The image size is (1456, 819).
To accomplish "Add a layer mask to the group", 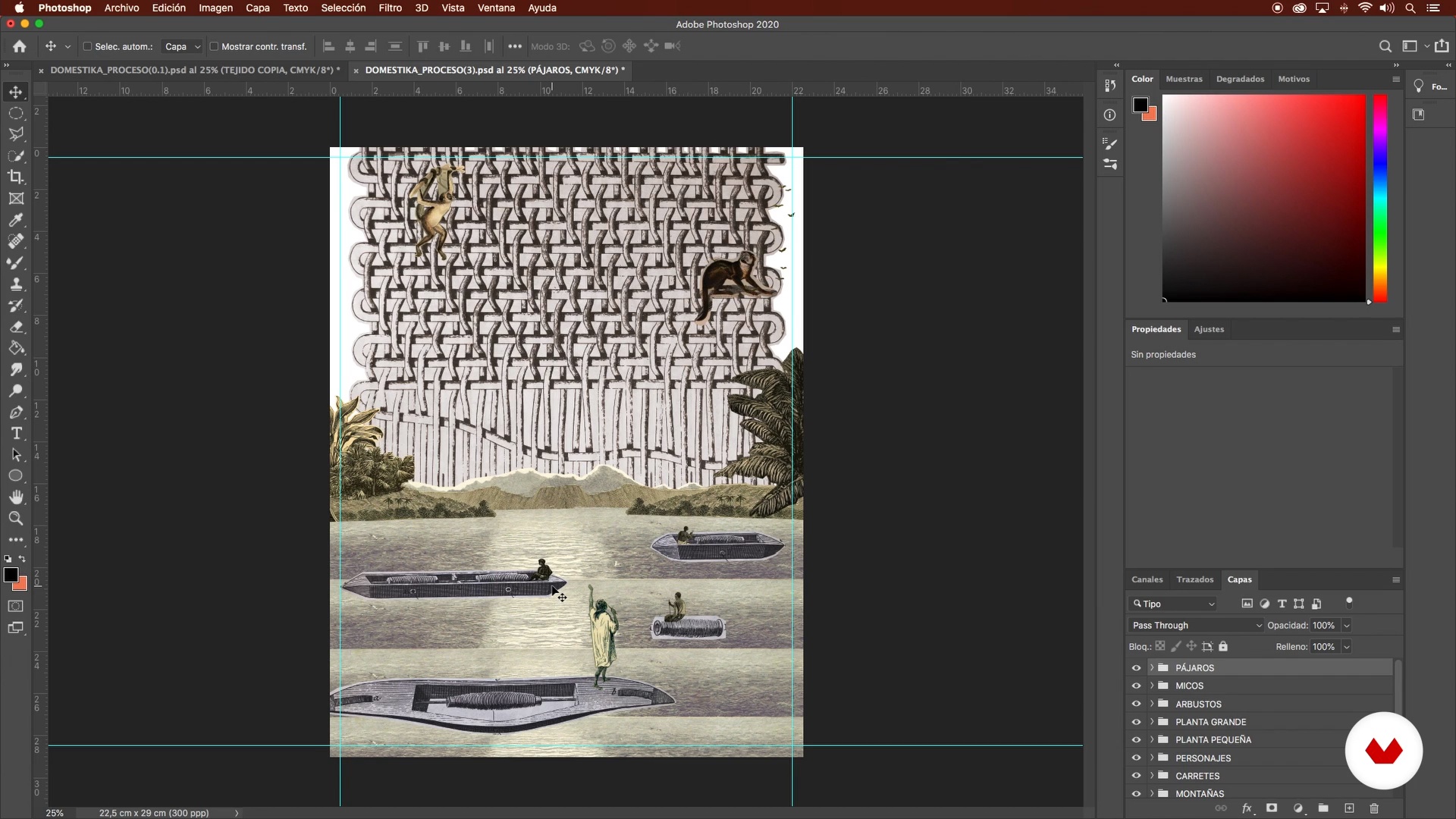I will (1272, 808).
